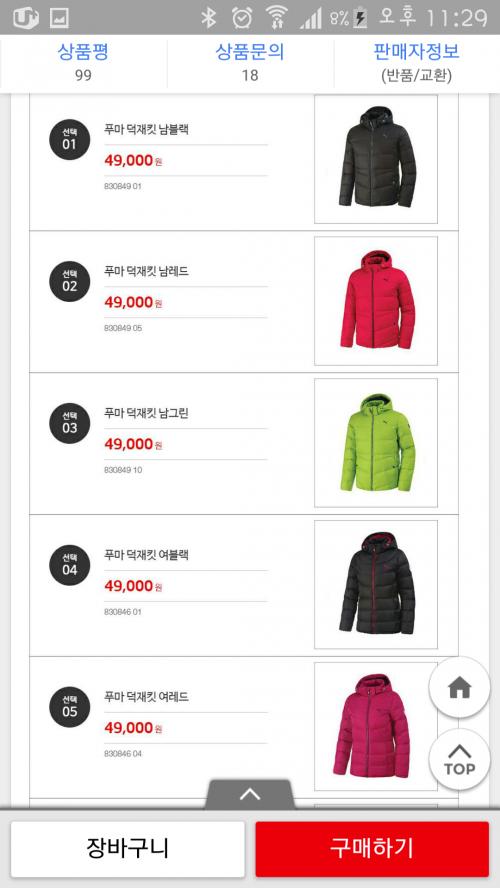This screenshot has height=888, width=500.
Task: Open the red men's jacket thumbnail
Action: tap(376, 301)
